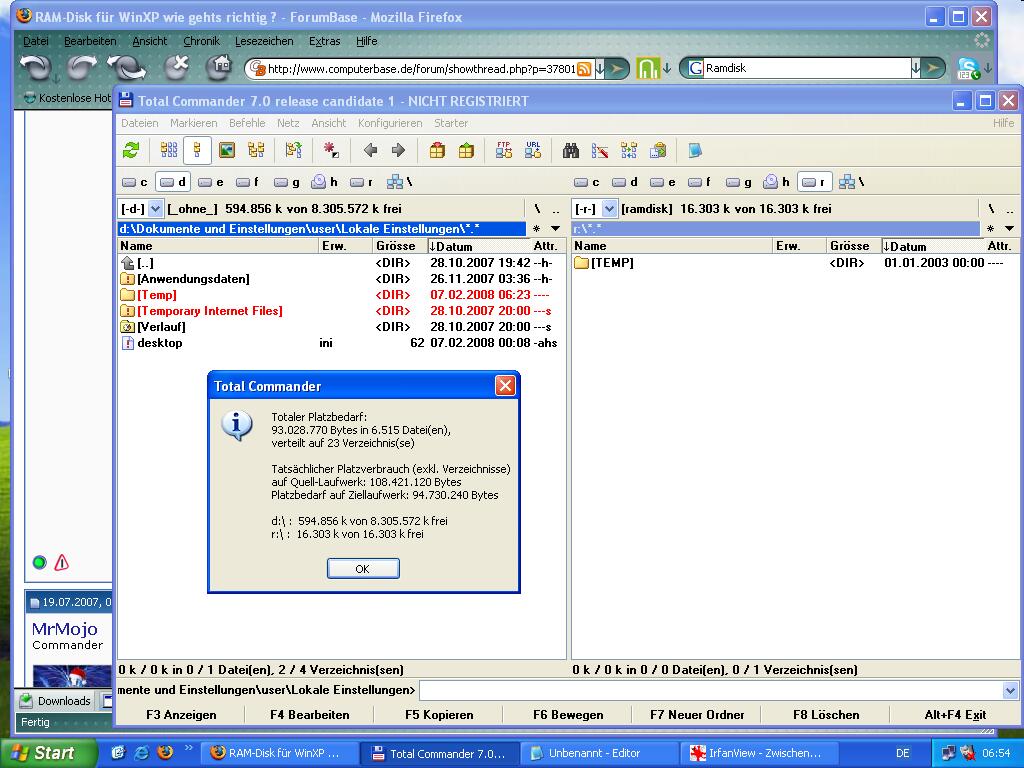Screen dimensions: 1024x768
Task: Select drive f in left drive bar
Action: 248,182
